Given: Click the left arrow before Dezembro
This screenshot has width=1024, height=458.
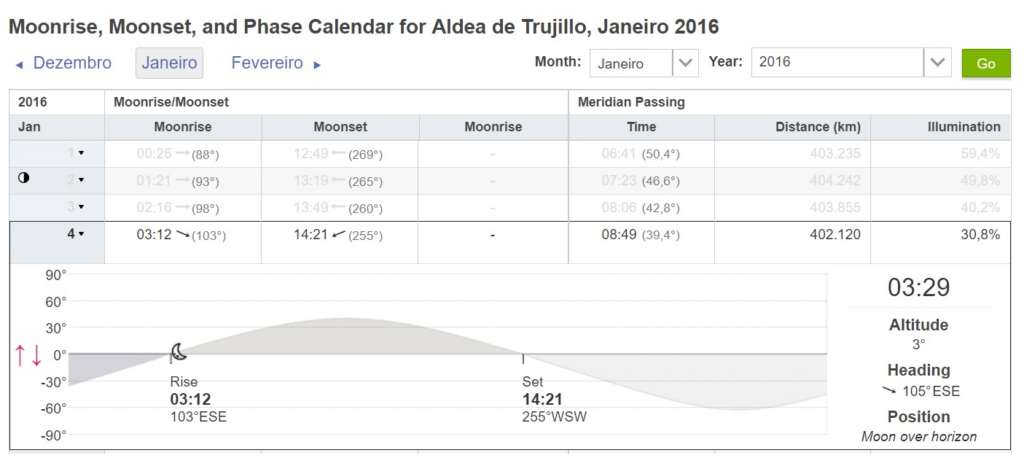Looking at the screenshot, I should coord(20,65).
